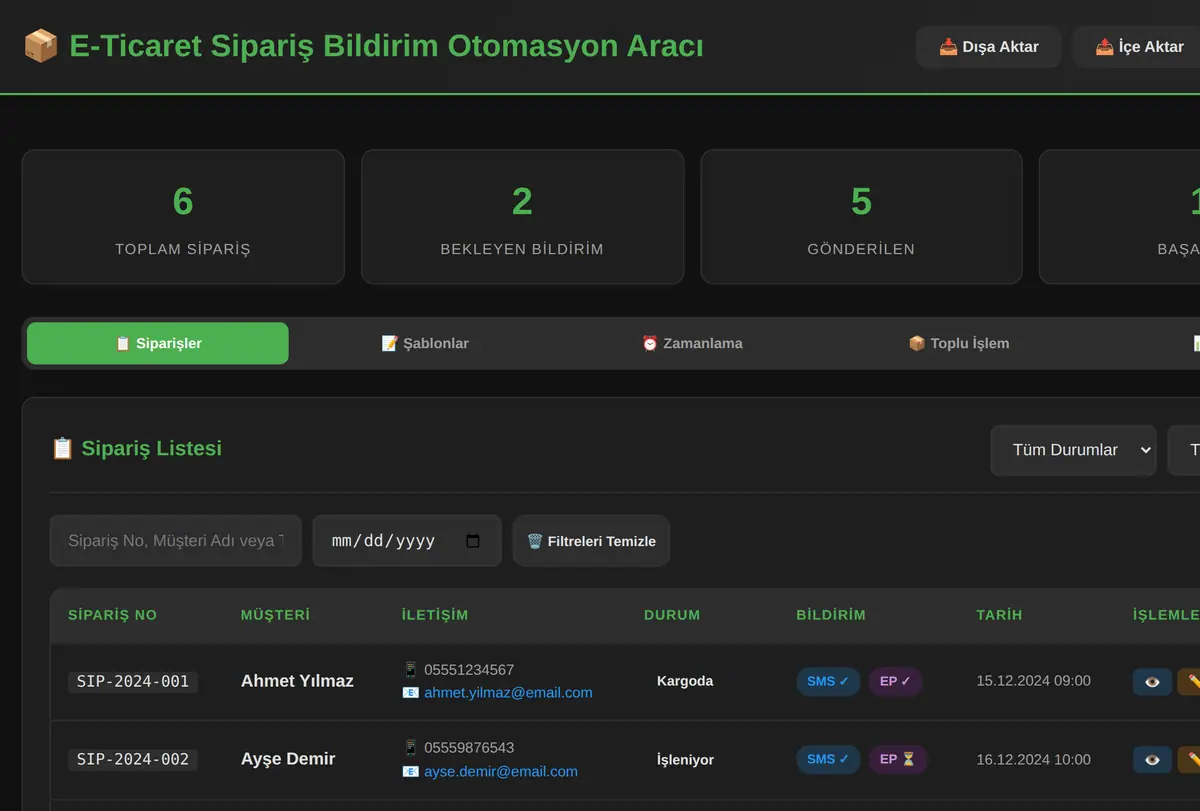Click Filtreleri Temizle button

point(591,541)
